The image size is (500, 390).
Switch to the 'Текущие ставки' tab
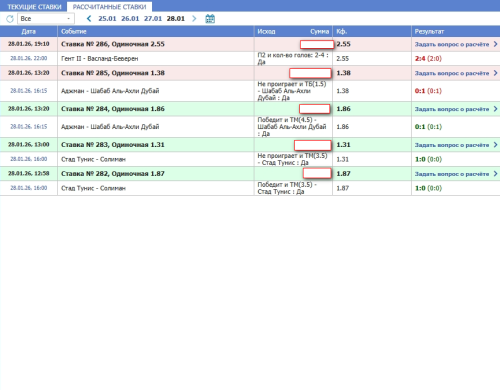(x=34, y=7)
